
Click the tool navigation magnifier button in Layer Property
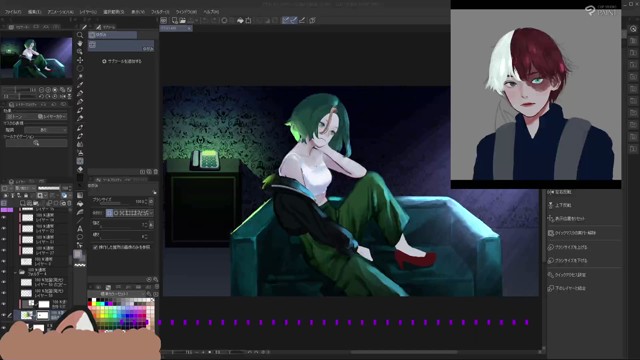[x=36, y=143]
